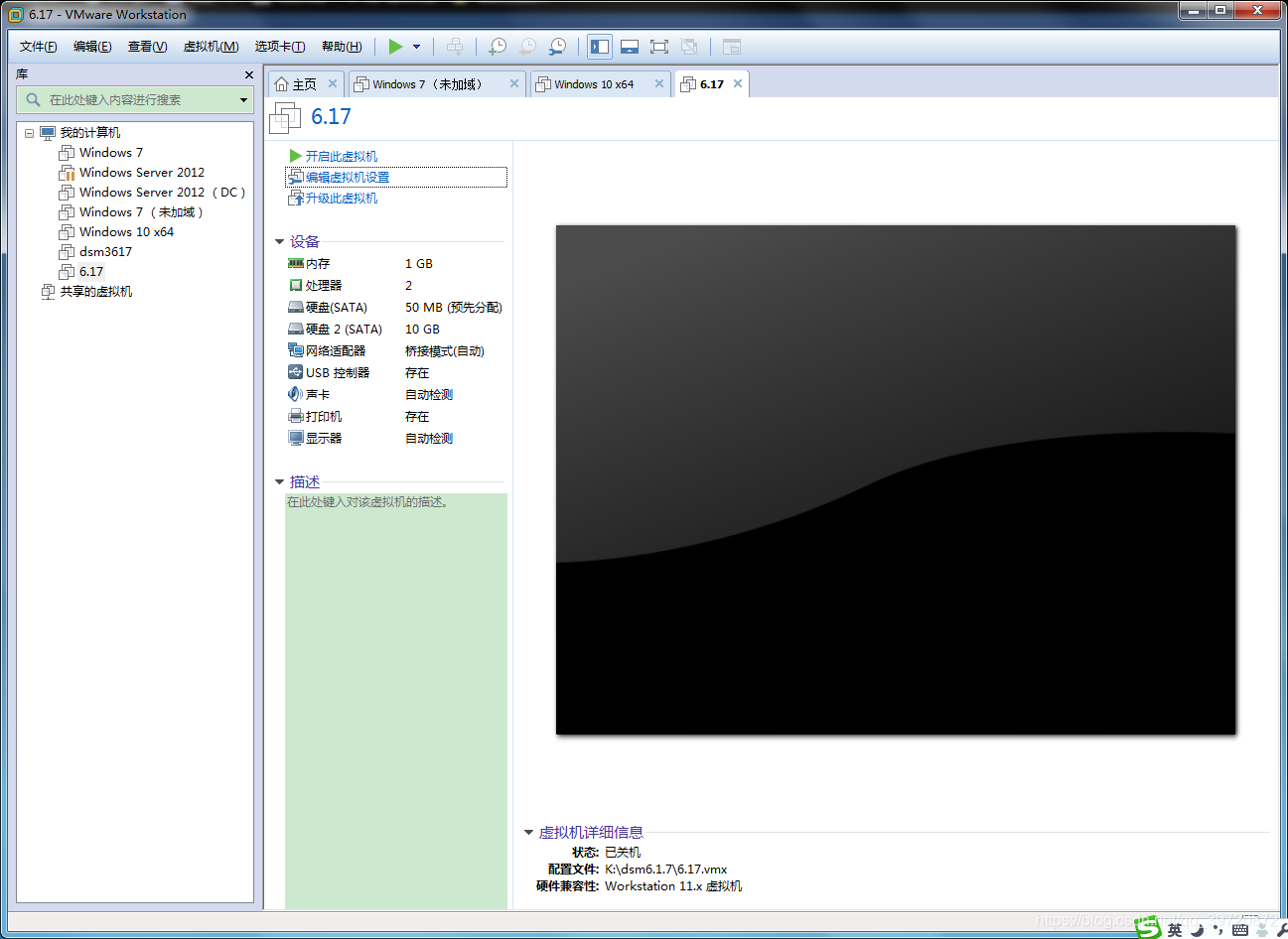1288x939 pixels.
Task: Open the 虚拟机(M) menu
Action: click(x=211, y=47)
